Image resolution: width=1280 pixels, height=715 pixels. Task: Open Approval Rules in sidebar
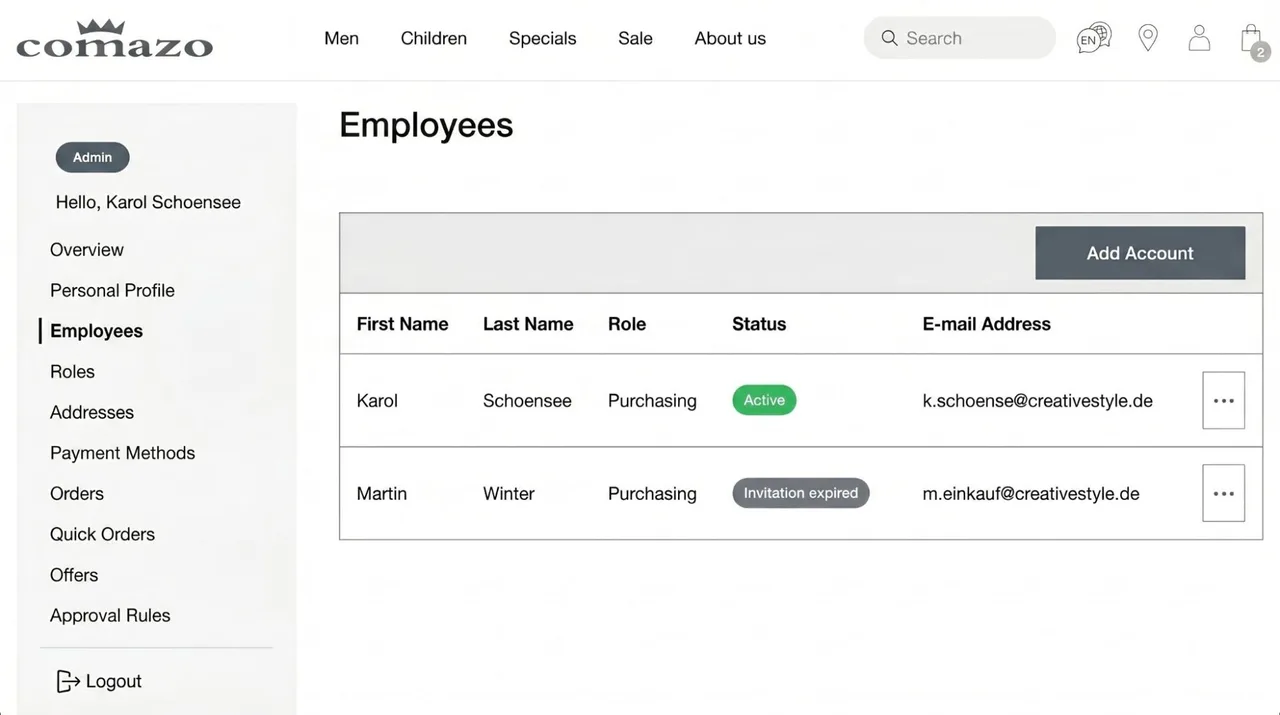tap(110, 615)
